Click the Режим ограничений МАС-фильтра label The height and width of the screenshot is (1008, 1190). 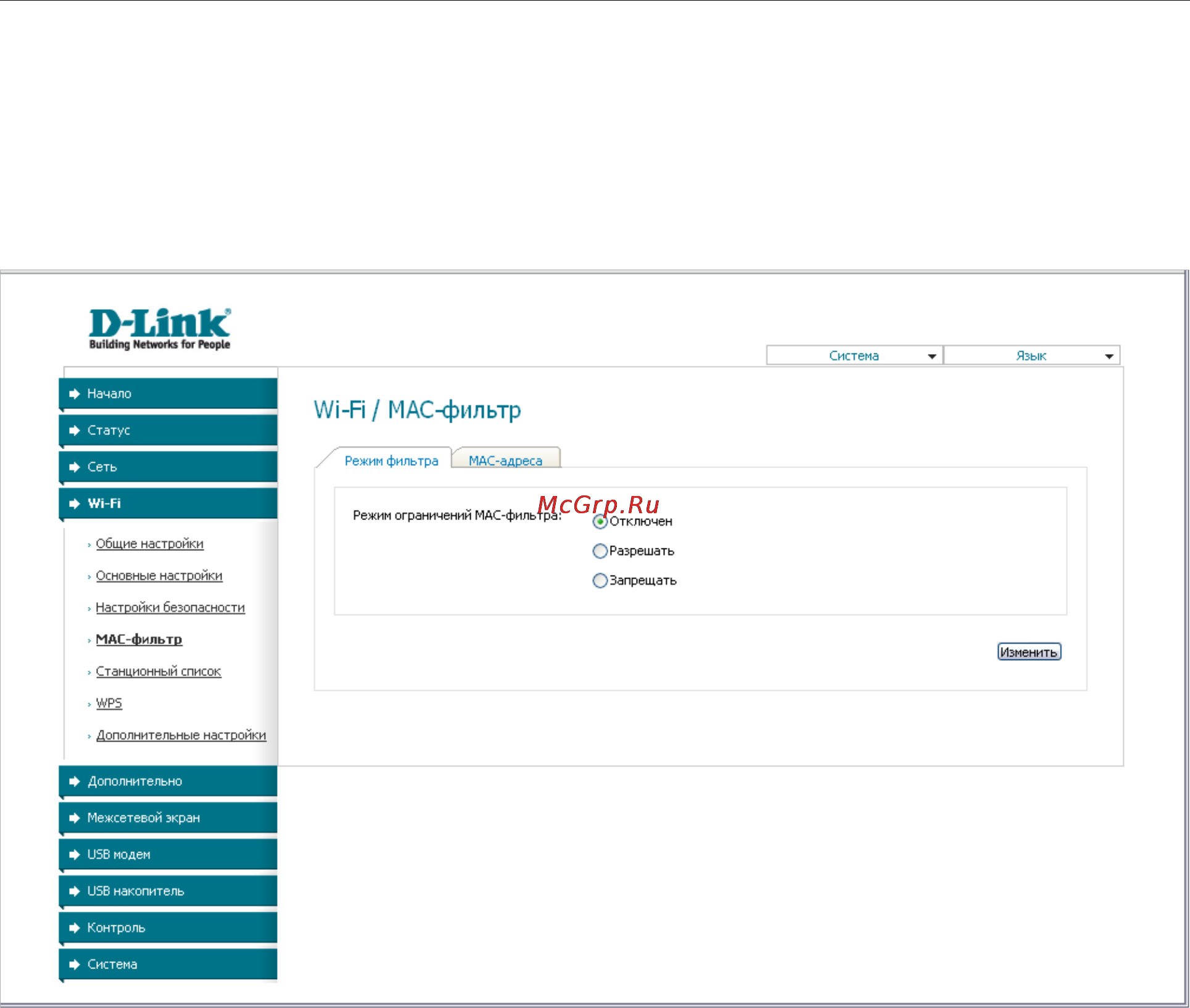tap(457, 515)
